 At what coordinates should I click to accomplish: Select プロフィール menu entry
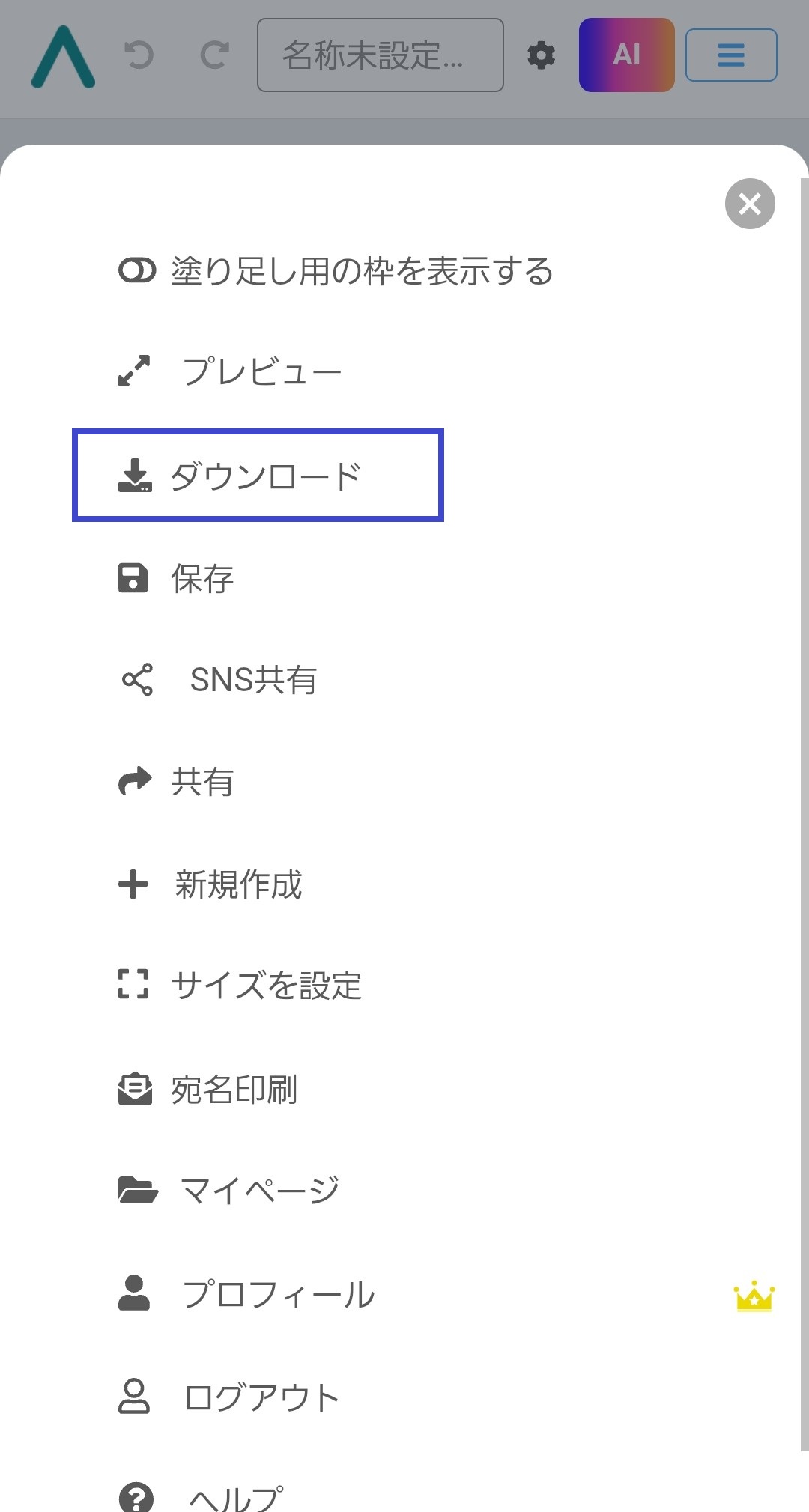click(278, 1294)
